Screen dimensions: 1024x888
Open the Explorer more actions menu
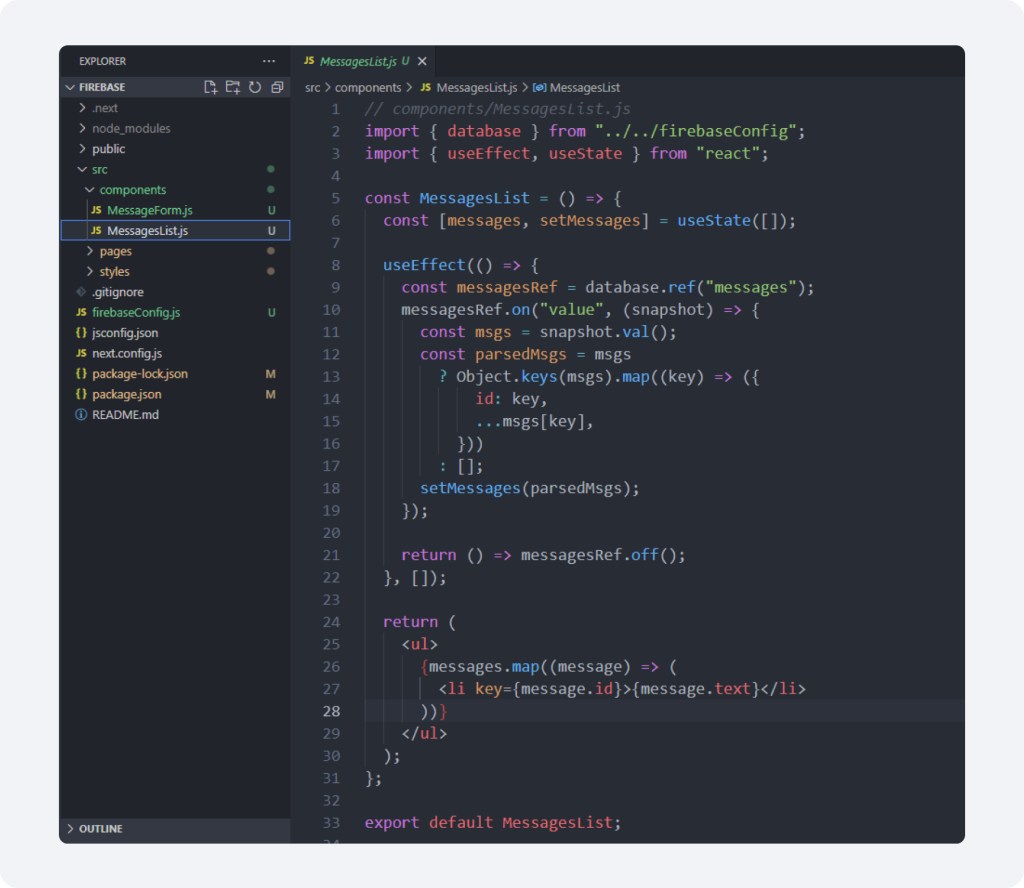coord(269,61)
